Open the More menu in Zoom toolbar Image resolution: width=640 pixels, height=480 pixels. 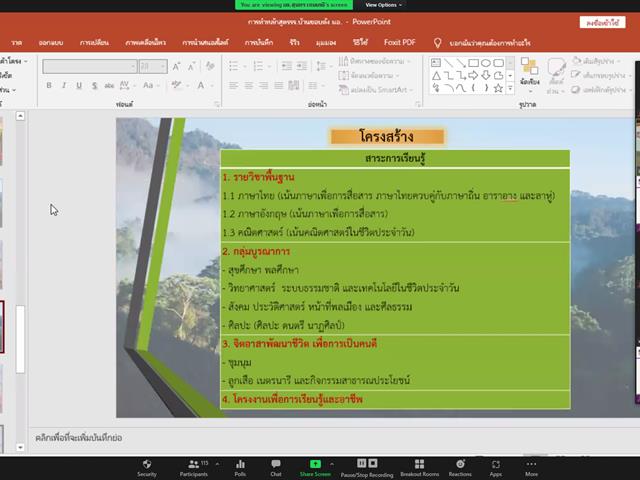pos(531,468)
